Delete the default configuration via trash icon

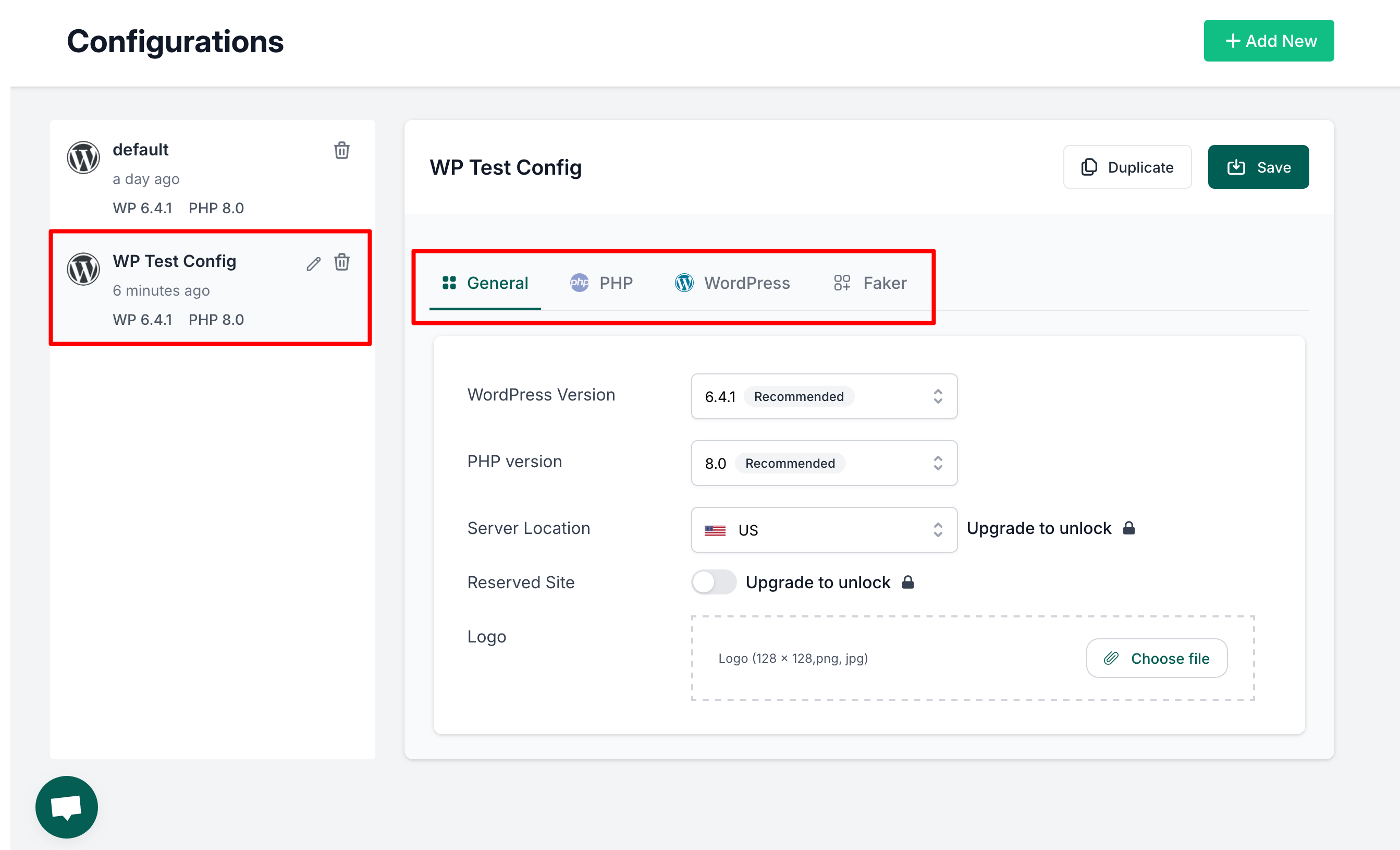click(x=341, y=150)
